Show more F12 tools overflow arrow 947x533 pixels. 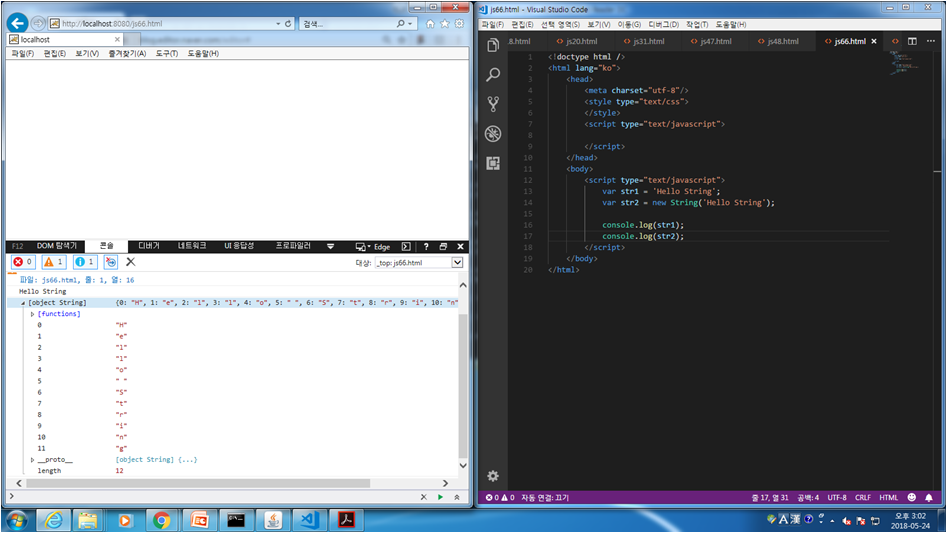(330, 246)
